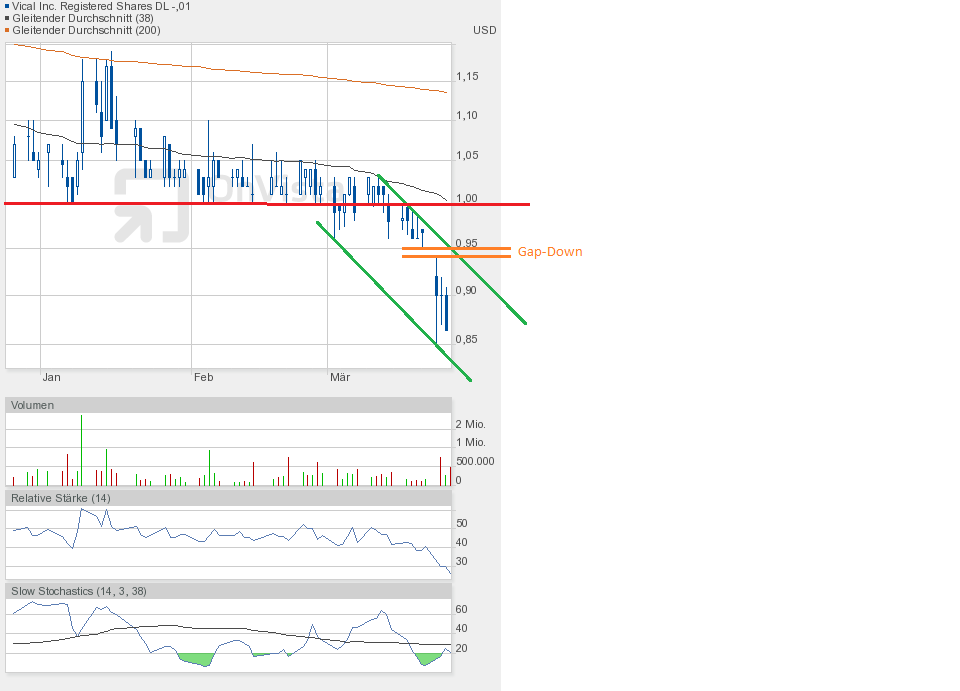
Task: Click the 'Gleitender Durchschnitt (200)' legend entry
Action: coord(86,30)
